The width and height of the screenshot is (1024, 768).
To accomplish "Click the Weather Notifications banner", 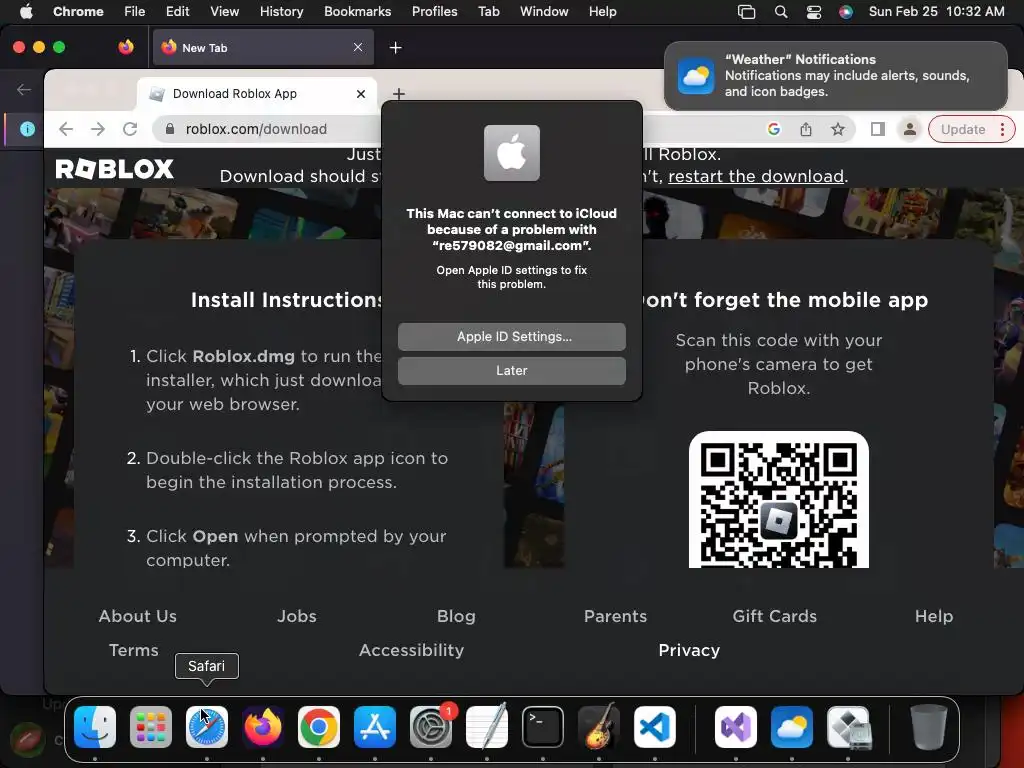I will pos(836,76).
